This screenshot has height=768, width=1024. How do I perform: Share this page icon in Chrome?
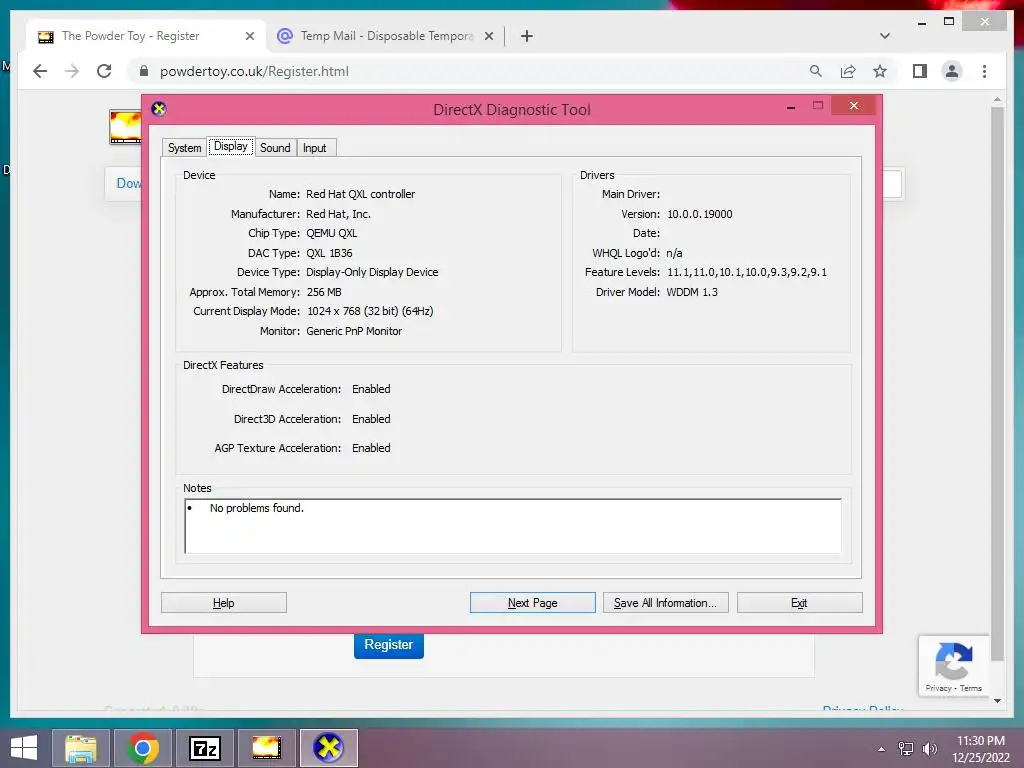pyautogui.click(x=848, y=71)
